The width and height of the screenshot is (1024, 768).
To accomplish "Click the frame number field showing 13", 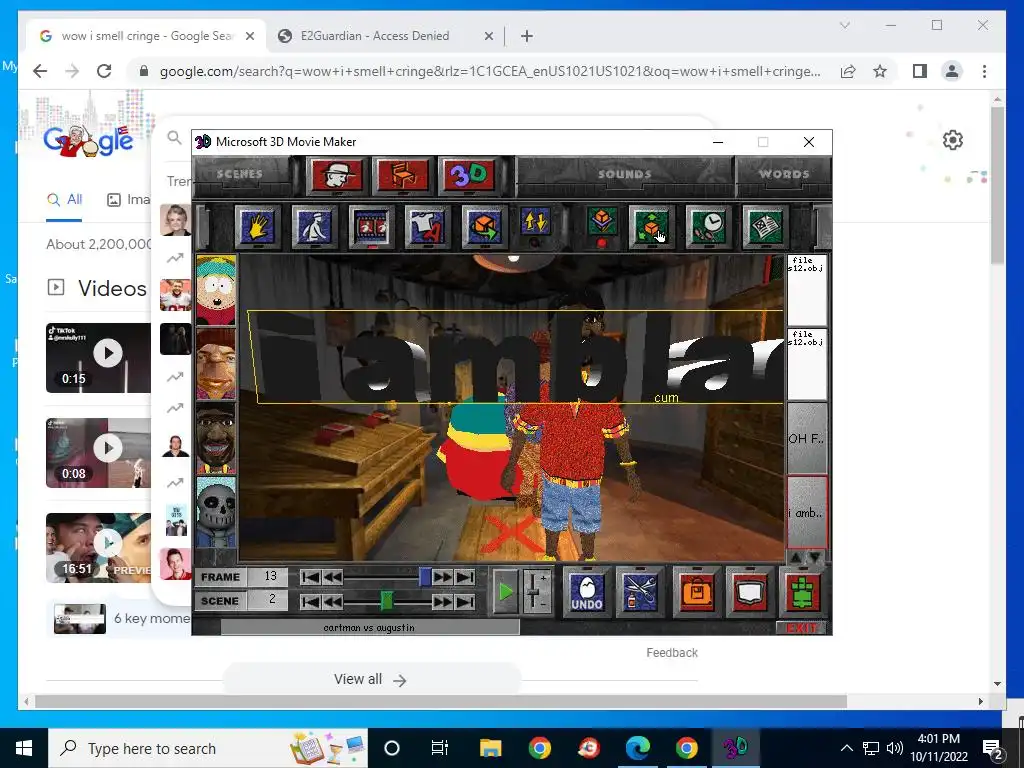I will [x=270, y=577].
